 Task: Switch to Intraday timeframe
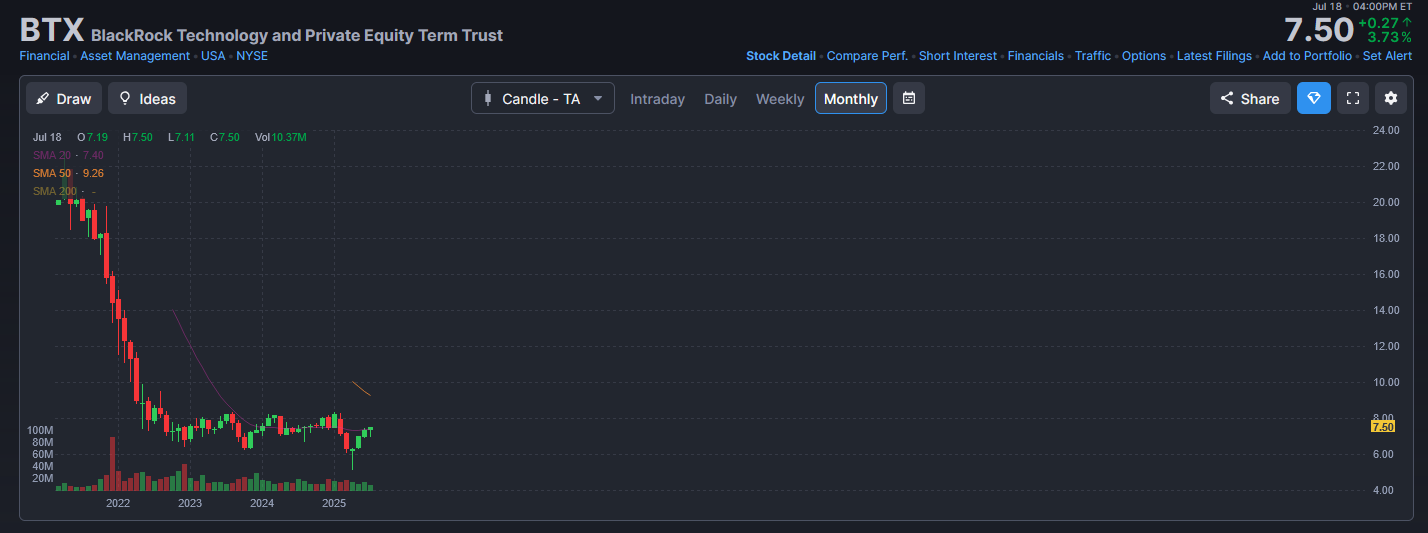point(657,99)
